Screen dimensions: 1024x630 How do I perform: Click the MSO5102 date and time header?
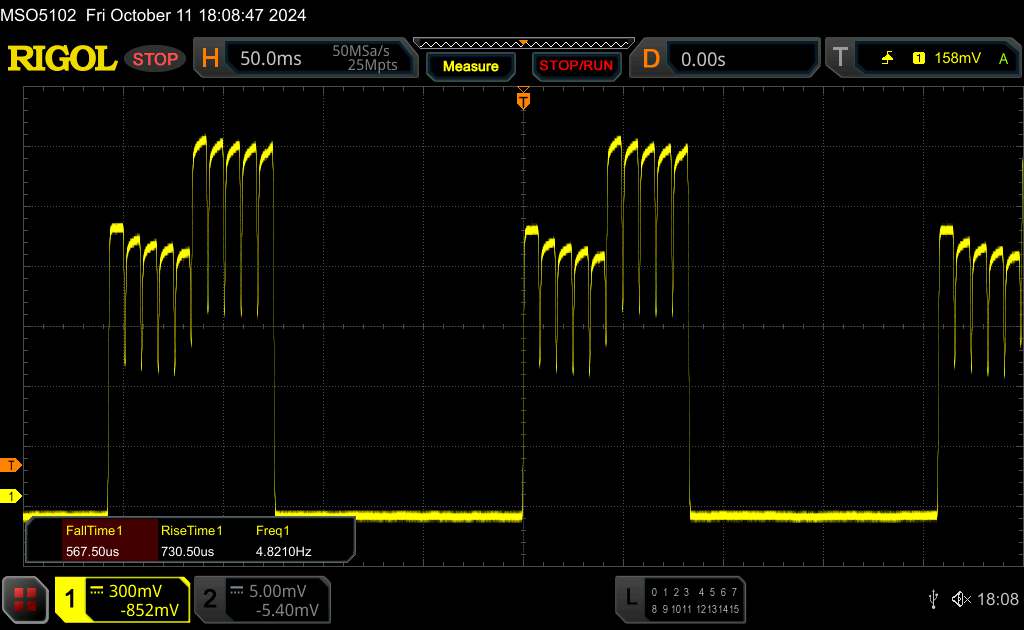click(153, 15)
